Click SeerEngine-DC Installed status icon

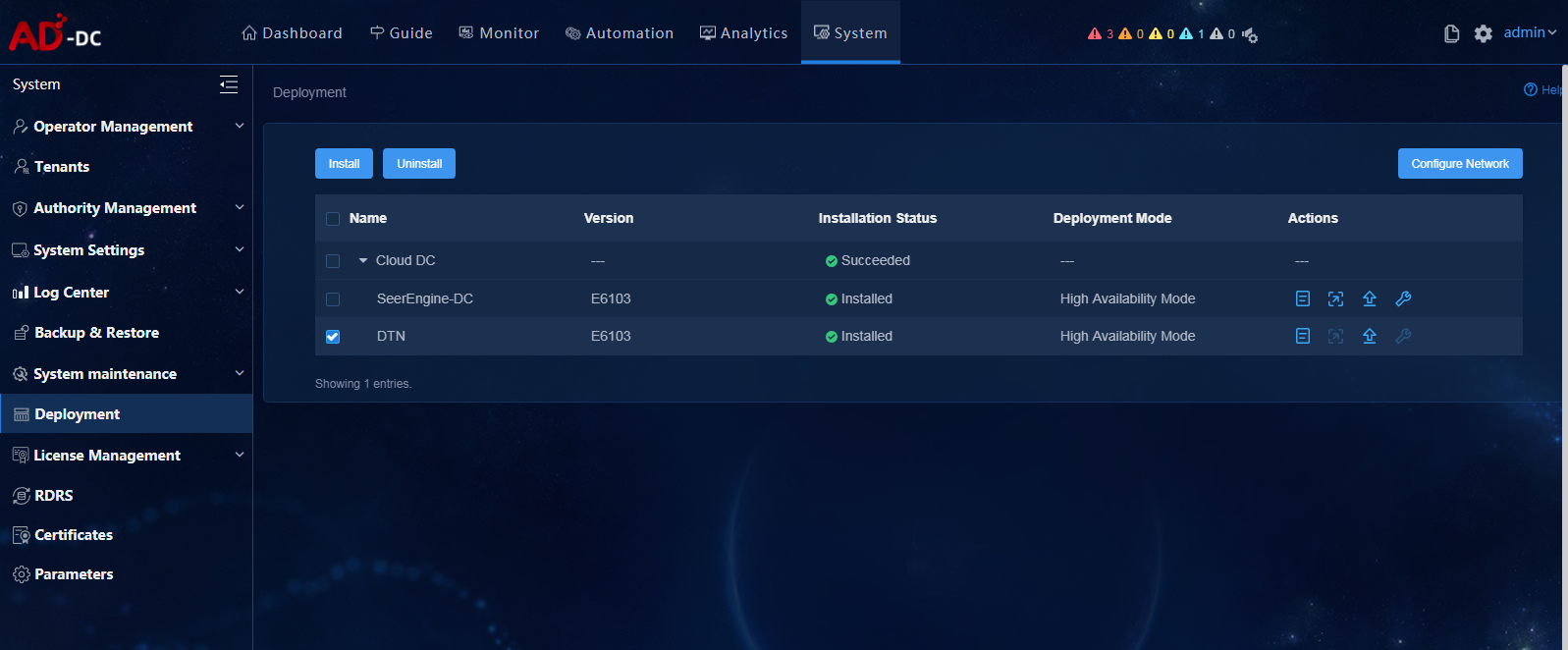[832, 299]
